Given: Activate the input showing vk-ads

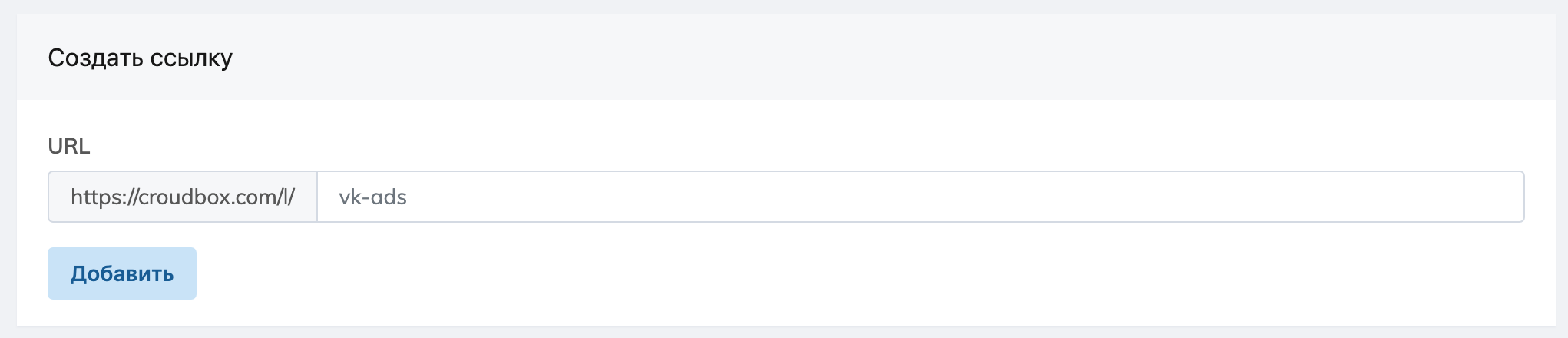Looking at the screenshot, I should (x=920, y=197).
